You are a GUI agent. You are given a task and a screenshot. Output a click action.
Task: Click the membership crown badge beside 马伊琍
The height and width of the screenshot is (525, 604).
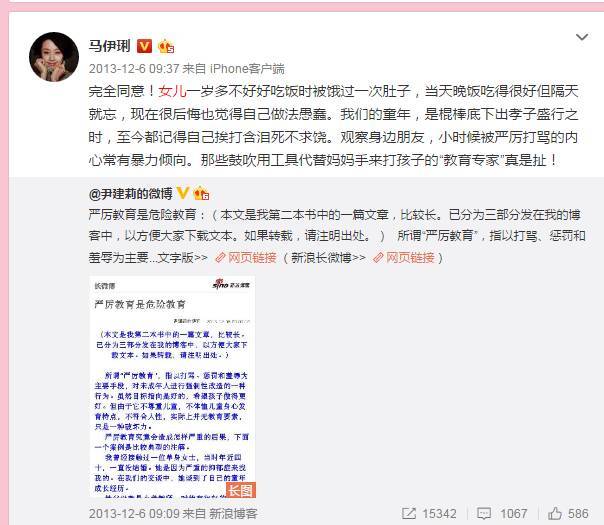pyautogui.click(x=166, y=46)
